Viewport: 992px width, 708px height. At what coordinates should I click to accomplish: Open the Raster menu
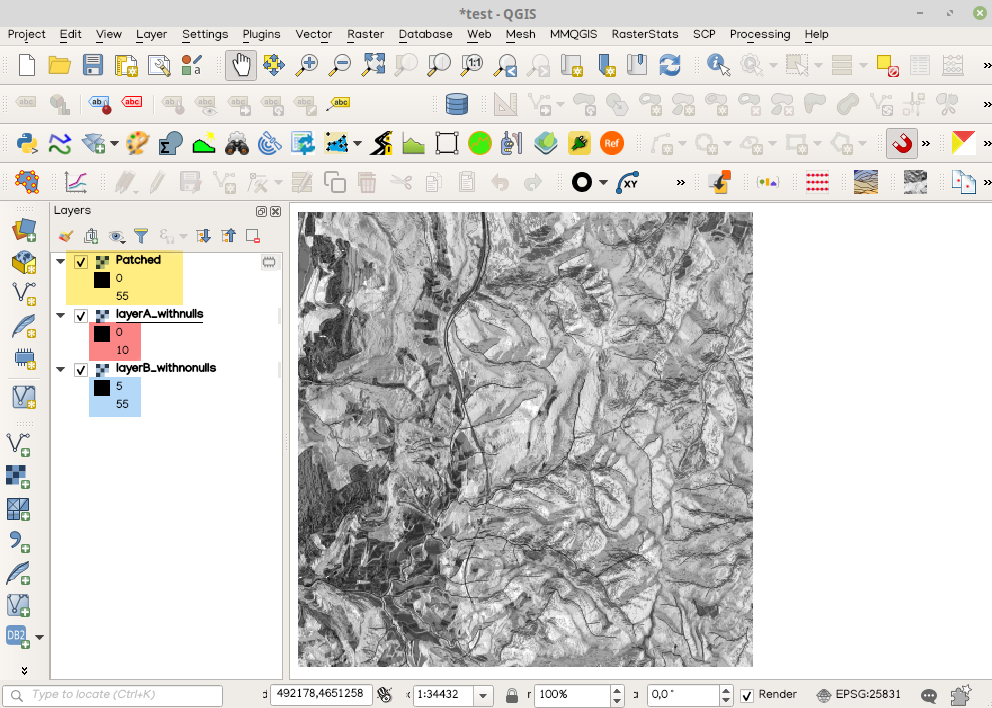coord(365,34)
